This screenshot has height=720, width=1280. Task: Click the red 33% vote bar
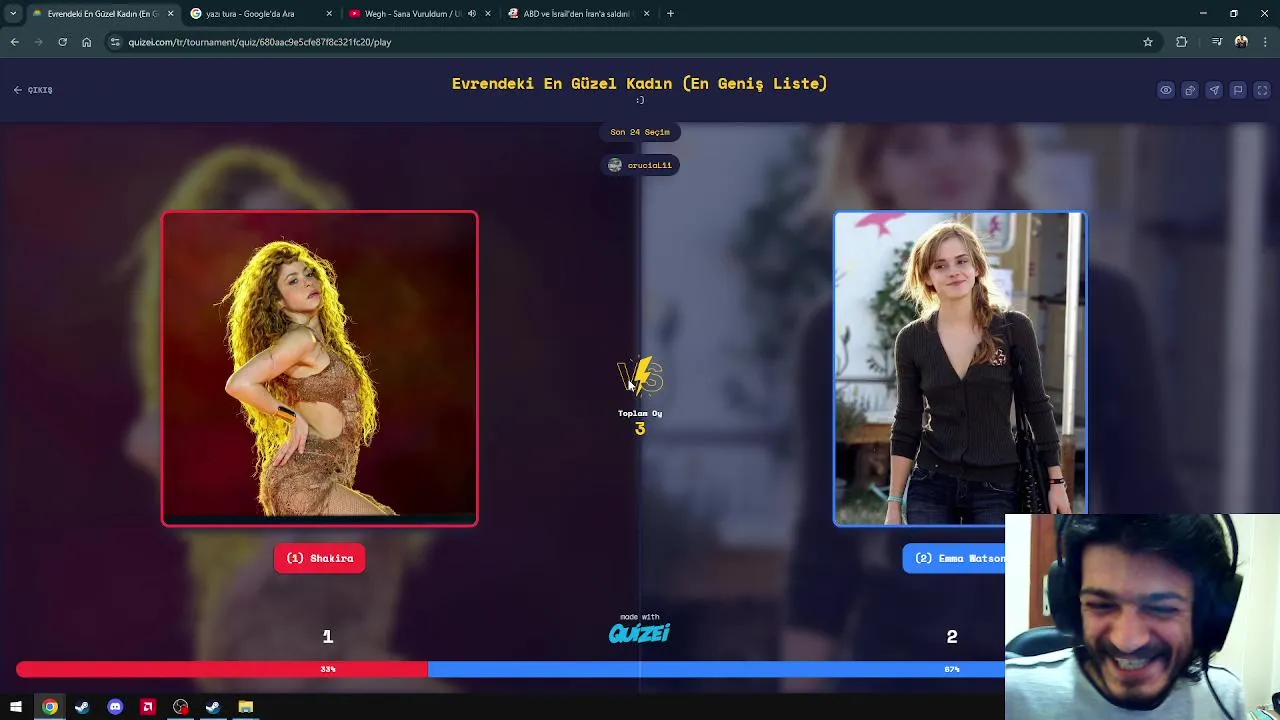[222, 669]
